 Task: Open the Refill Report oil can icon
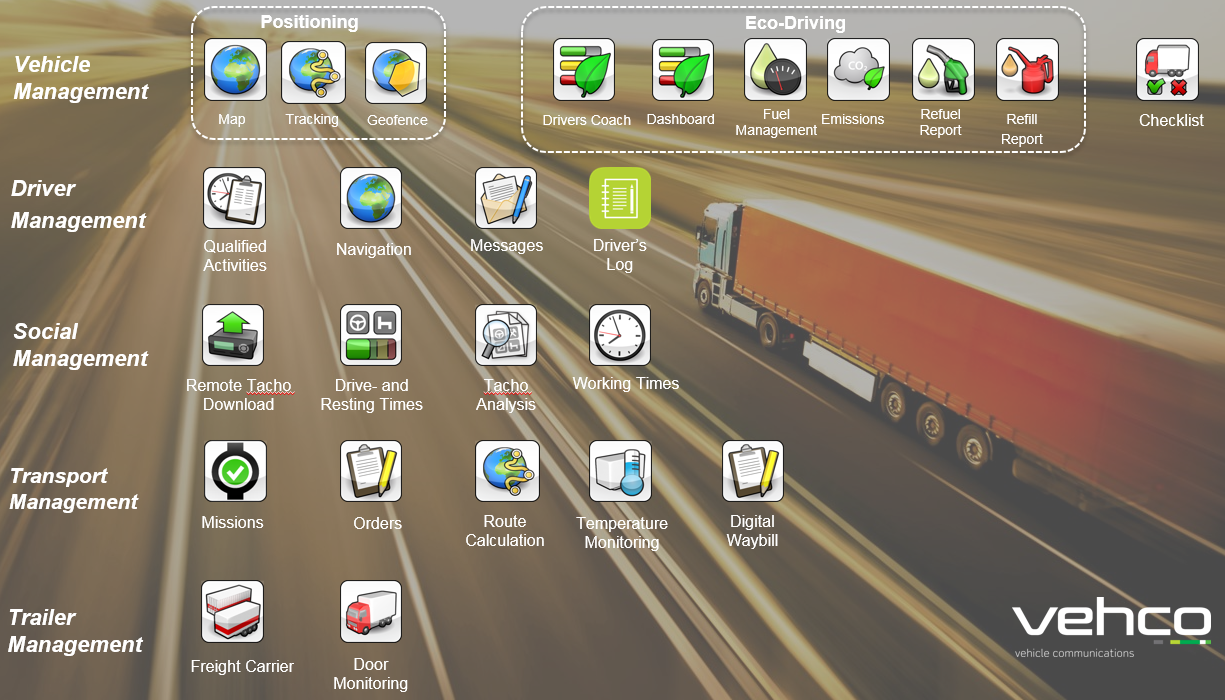(x=1027, y=70)
